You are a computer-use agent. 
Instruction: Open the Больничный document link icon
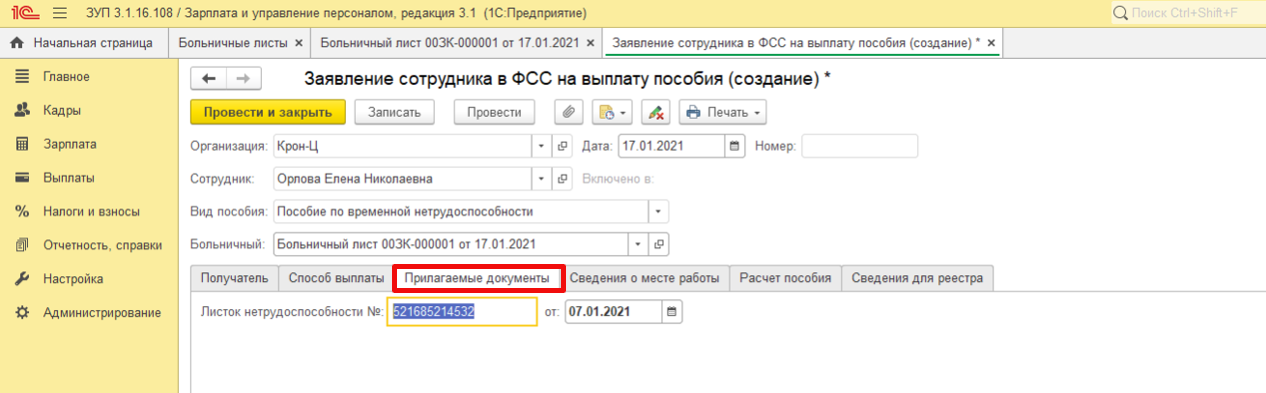(659, 244)
